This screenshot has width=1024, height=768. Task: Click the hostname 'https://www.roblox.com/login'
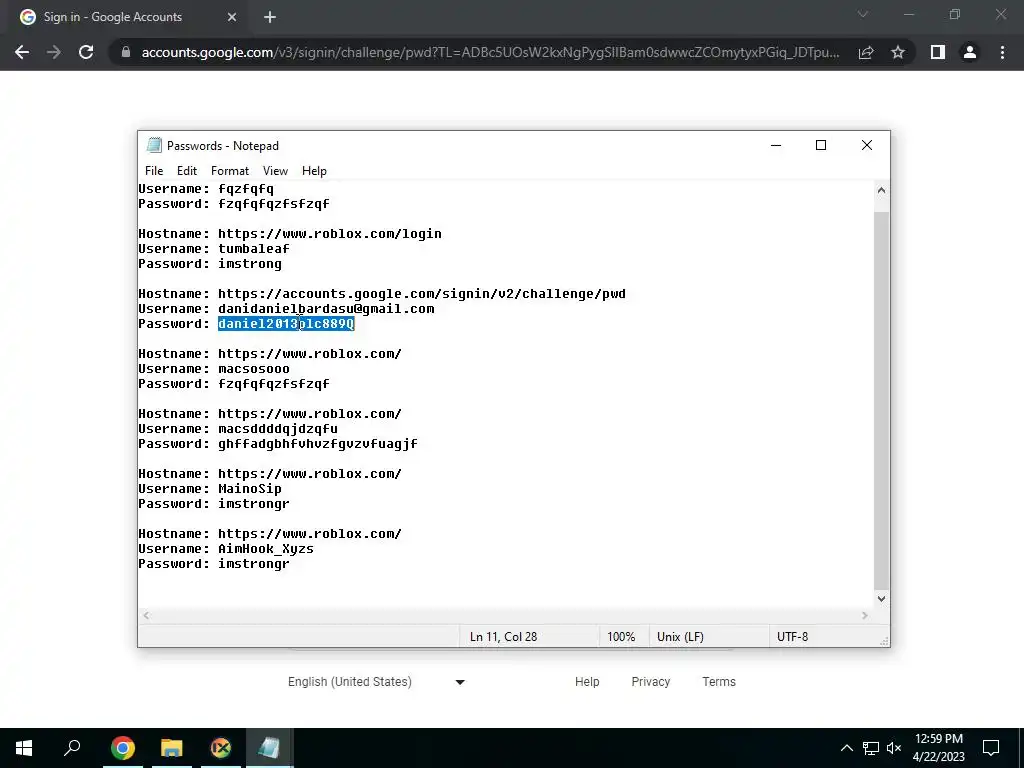point(330,234)
